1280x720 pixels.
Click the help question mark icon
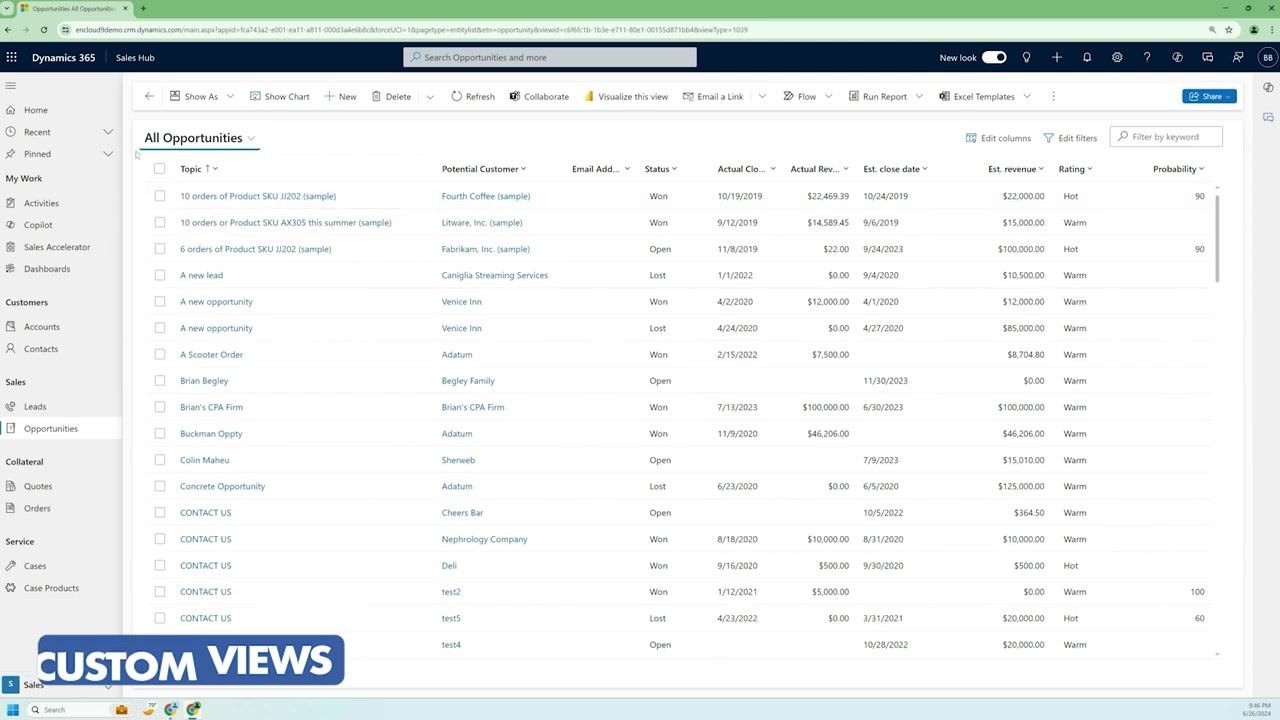point(1147,57)
